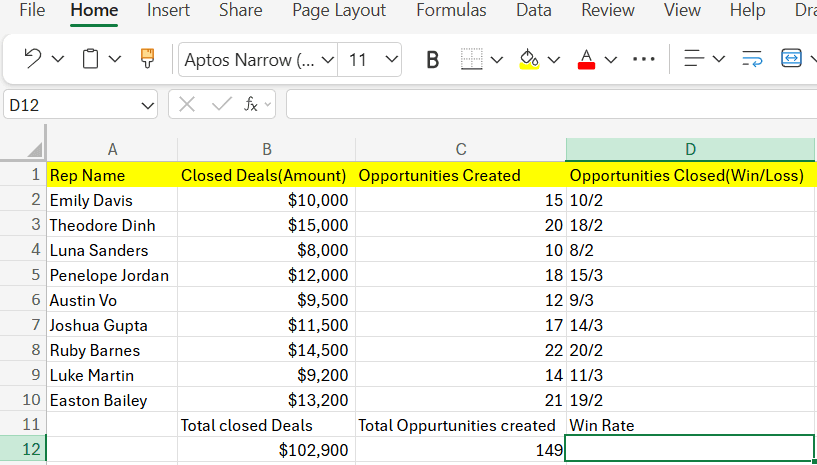Viewport: 817px width, 465px height.
Task: Select the Luke Martin cell
Action: click(112, 375)
